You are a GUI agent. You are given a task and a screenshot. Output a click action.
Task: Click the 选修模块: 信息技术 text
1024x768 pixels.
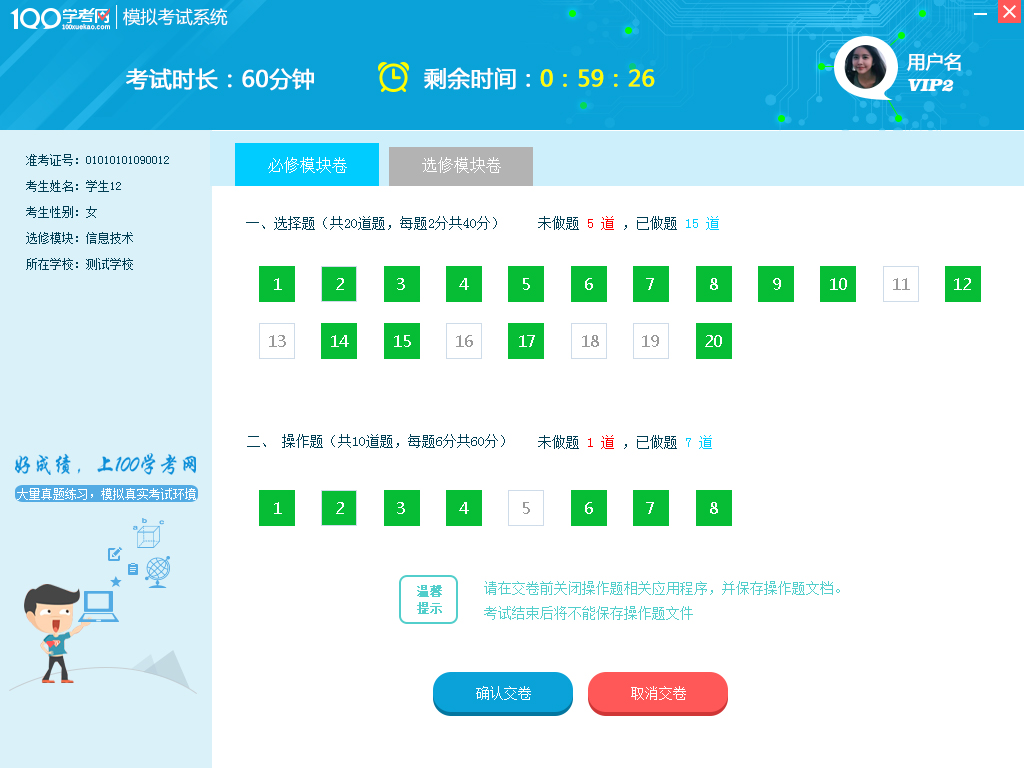[79, 238]
